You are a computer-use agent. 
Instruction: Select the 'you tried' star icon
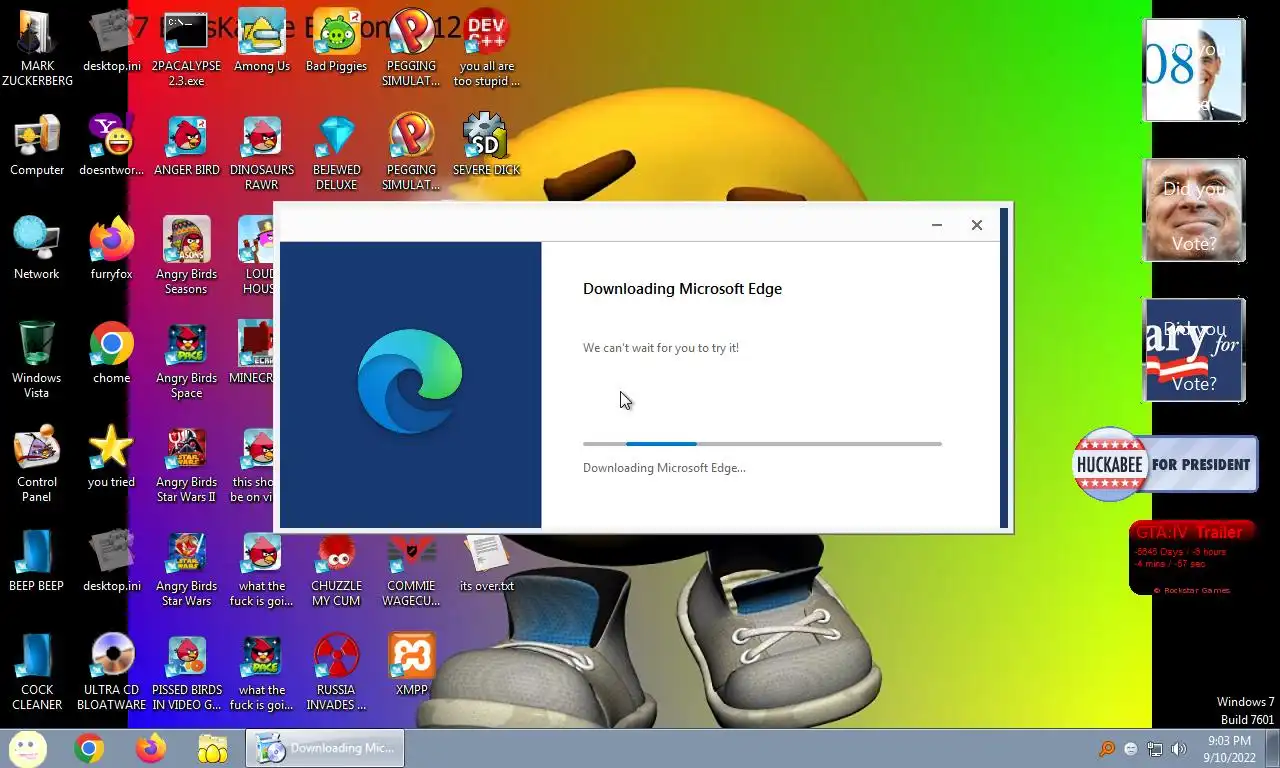111,456
